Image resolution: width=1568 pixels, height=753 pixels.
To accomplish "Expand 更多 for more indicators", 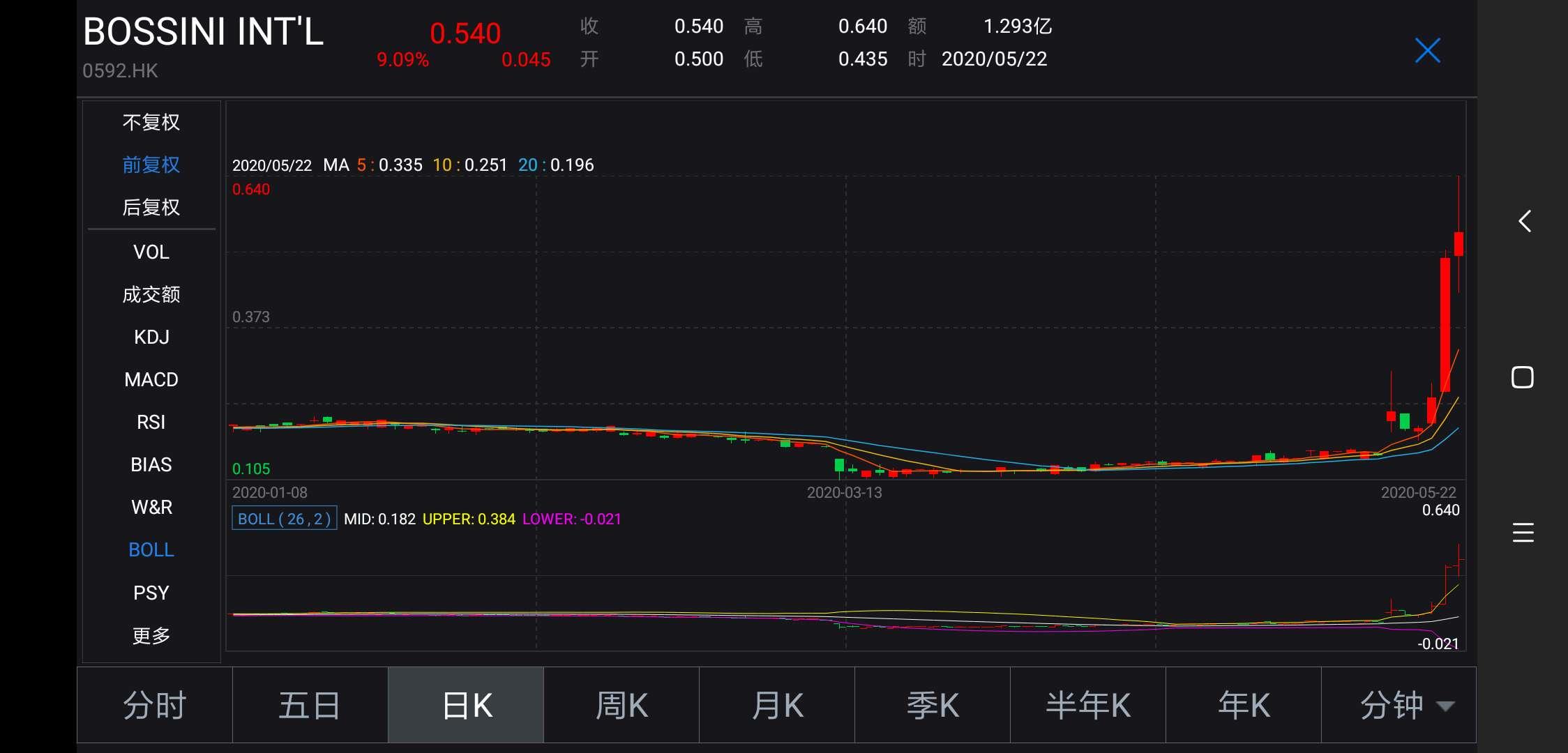I will coord(151,634).
